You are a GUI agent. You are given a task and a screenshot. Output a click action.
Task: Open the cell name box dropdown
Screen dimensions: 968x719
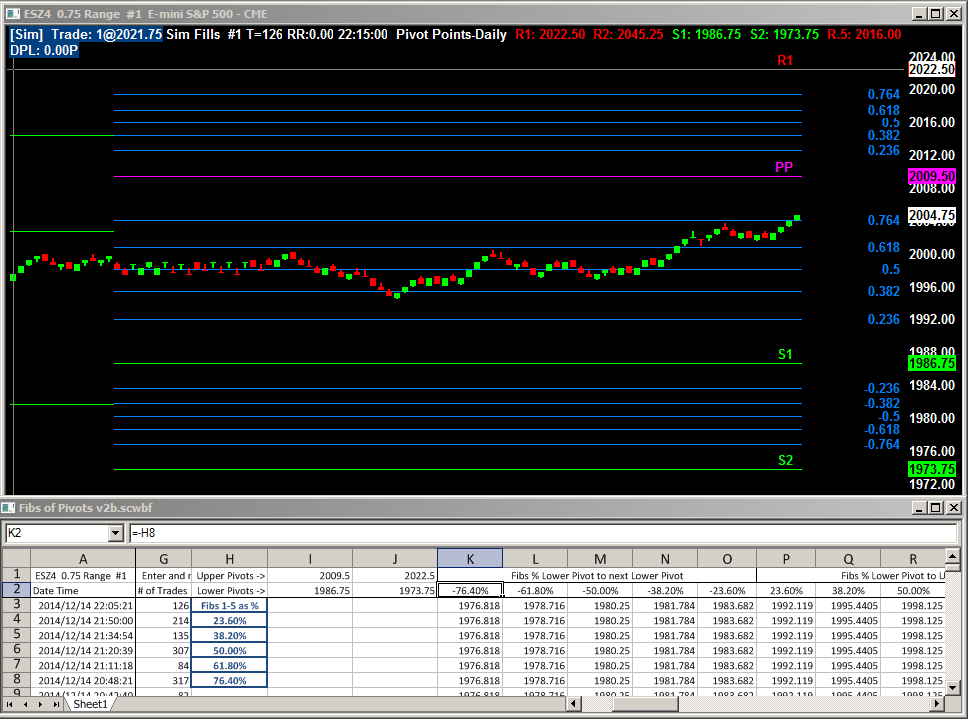[114, 534]
